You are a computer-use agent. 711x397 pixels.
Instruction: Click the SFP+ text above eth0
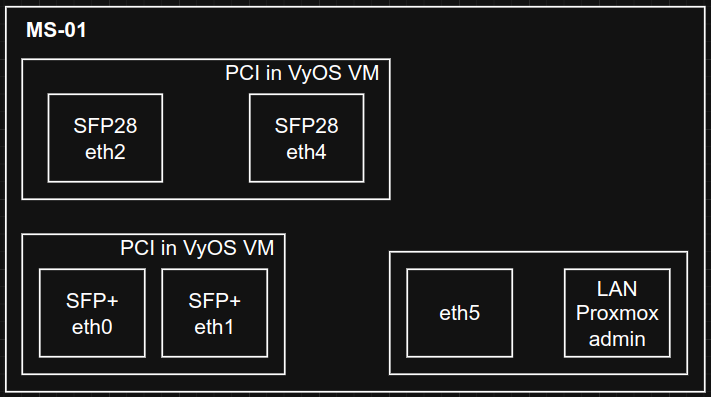92,300
